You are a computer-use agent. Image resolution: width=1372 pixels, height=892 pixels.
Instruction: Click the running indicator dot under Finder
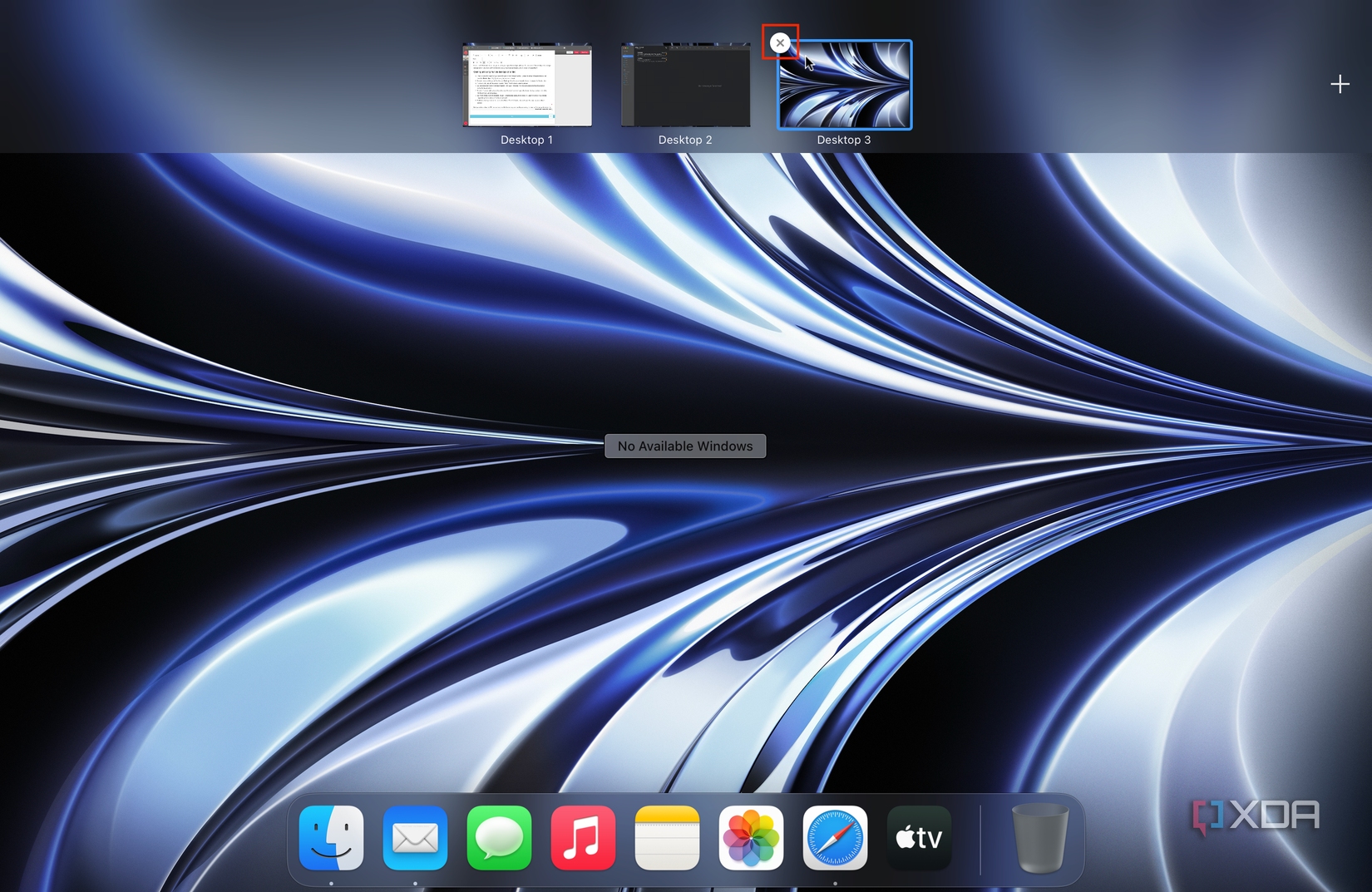[331, 884]
